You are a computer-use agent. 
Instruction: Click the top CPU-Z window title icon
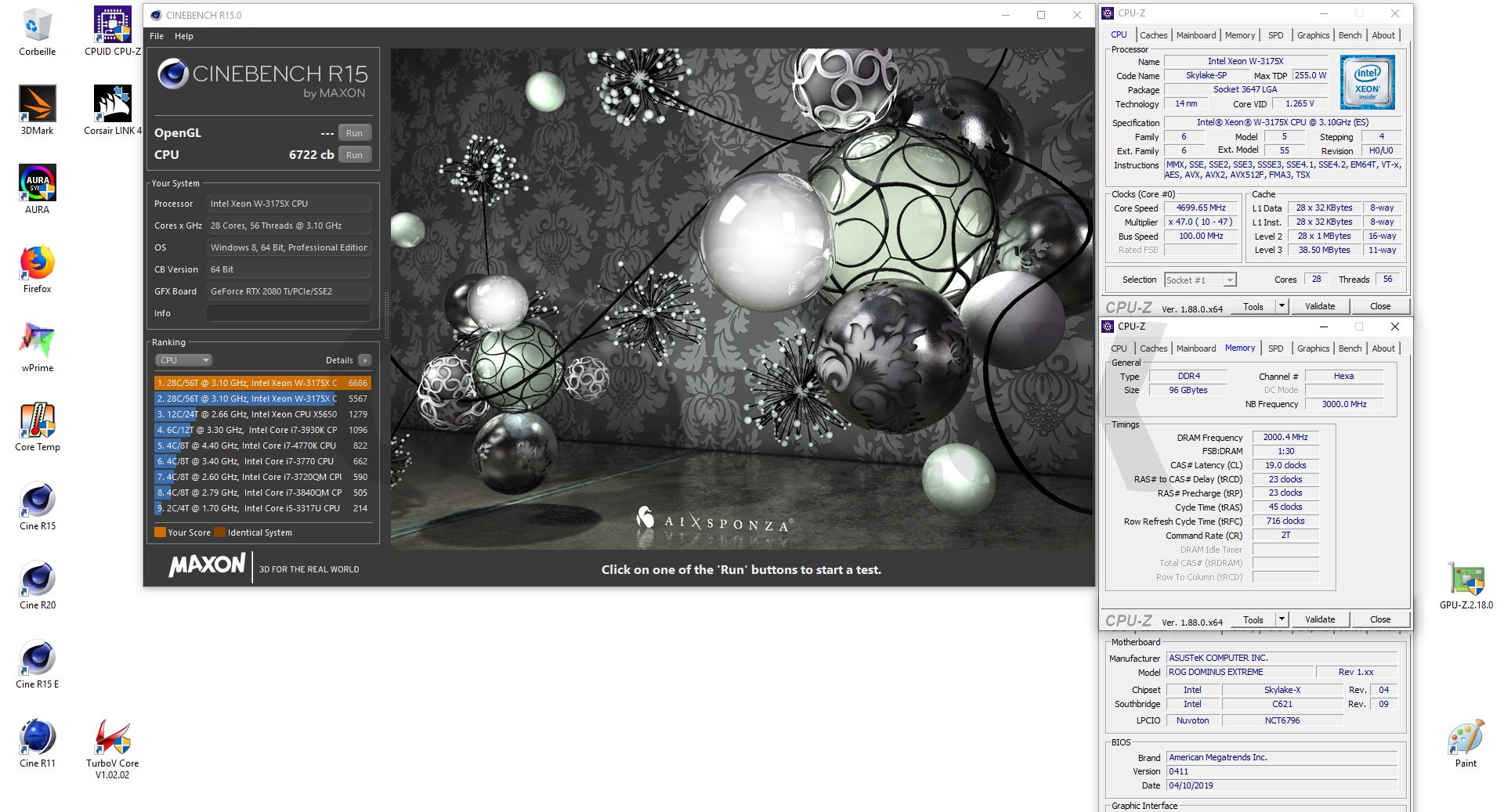tap(1108, 13)
